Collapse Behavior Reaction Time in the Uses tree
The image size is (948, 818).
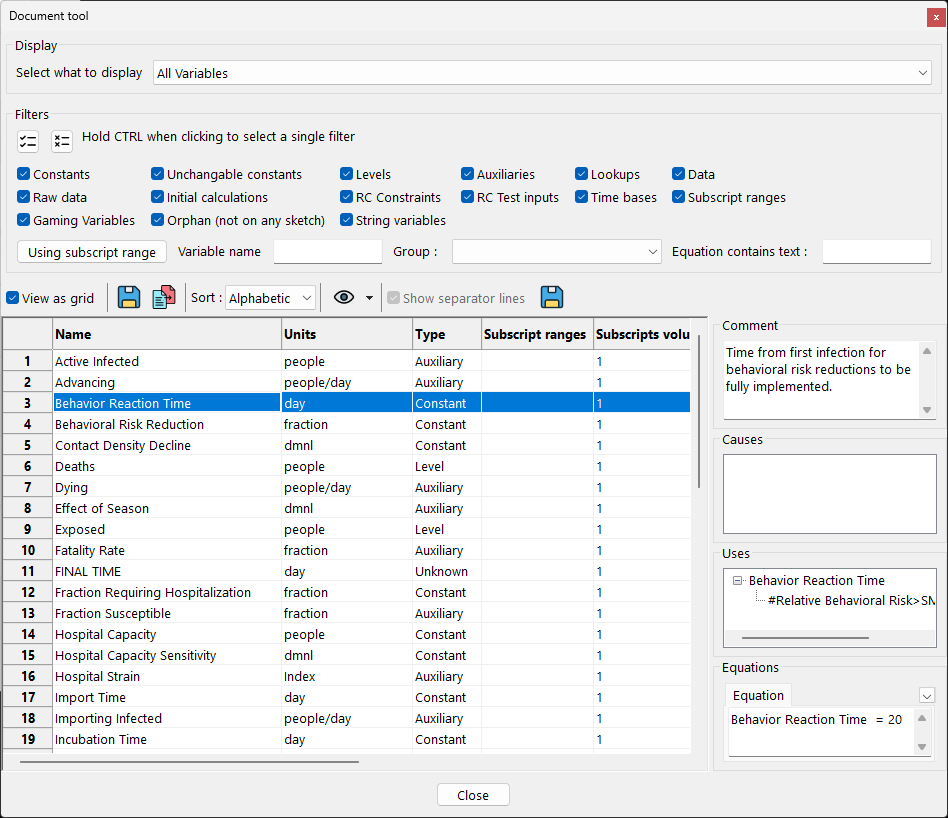coord(739,580)
